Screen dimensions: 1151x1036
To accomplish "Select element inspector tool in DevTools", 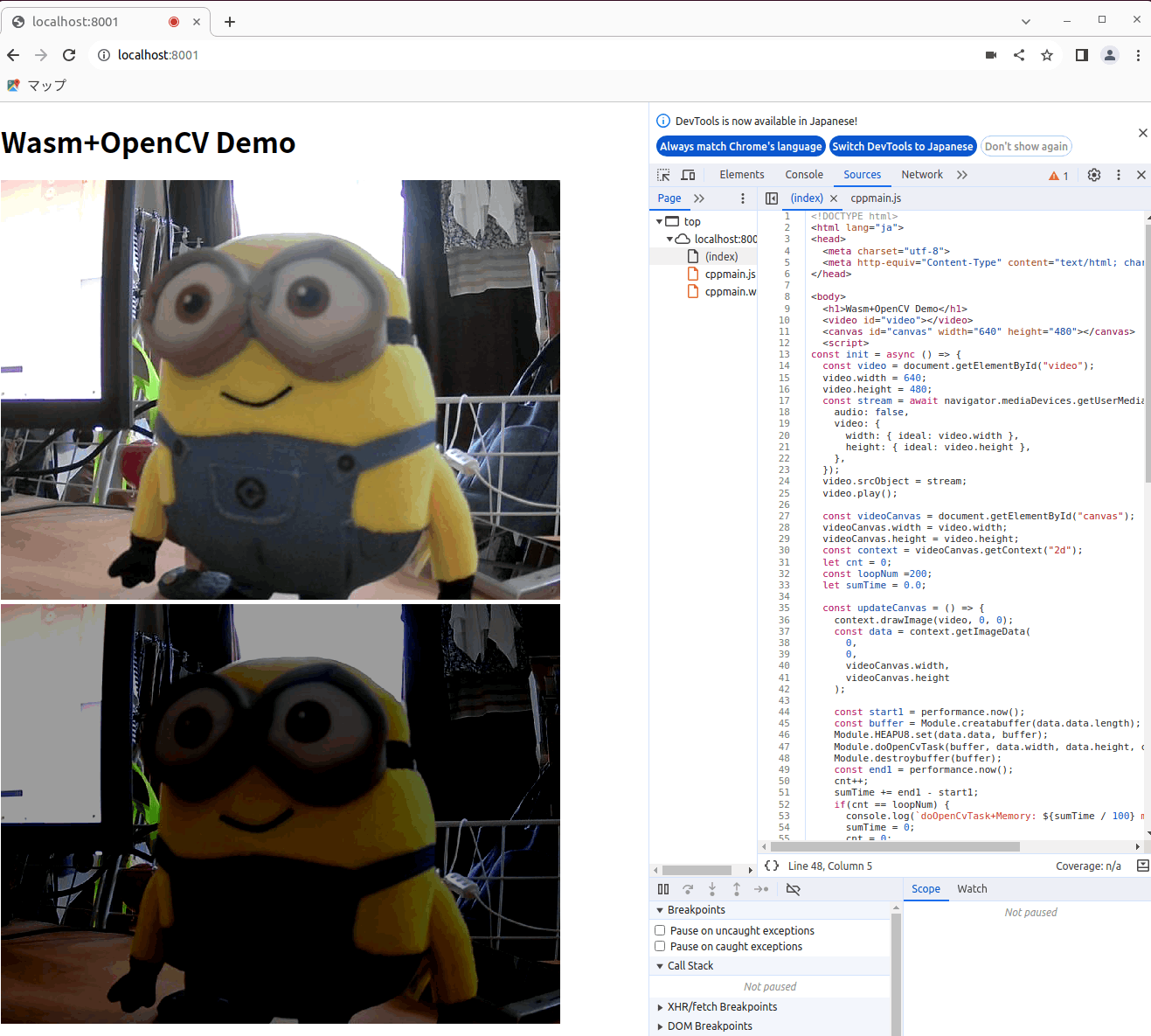I will [x=664, y=175].
